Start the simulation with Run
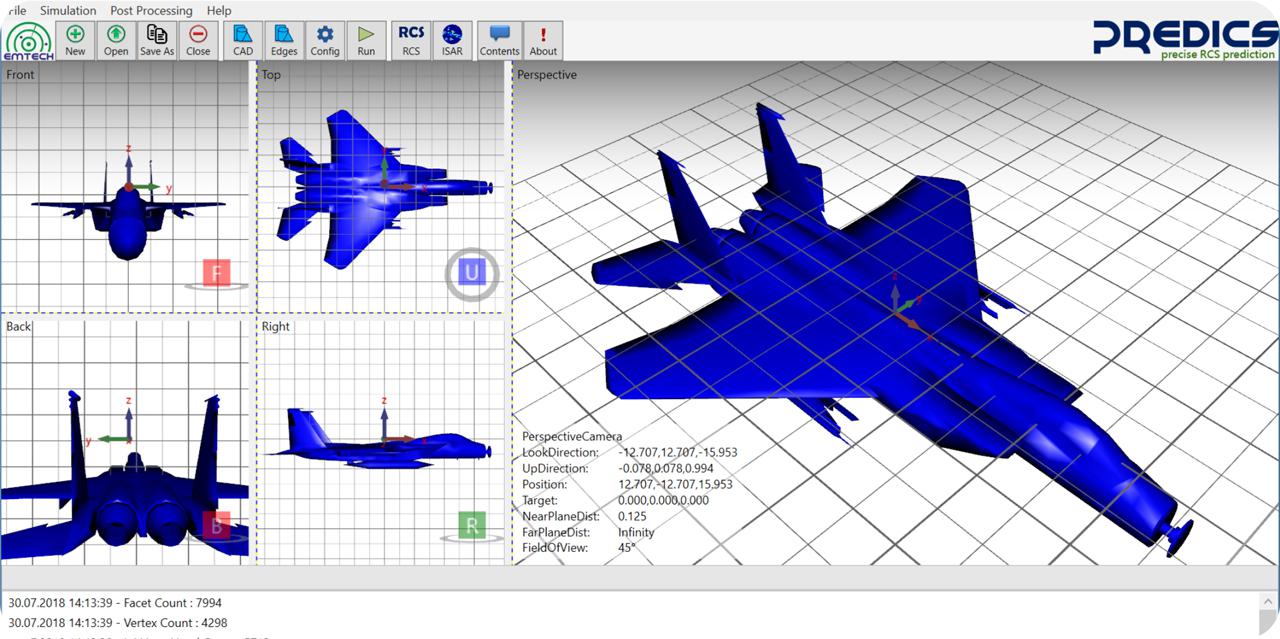The image size is (1280, 639). (x=366, y=41)
